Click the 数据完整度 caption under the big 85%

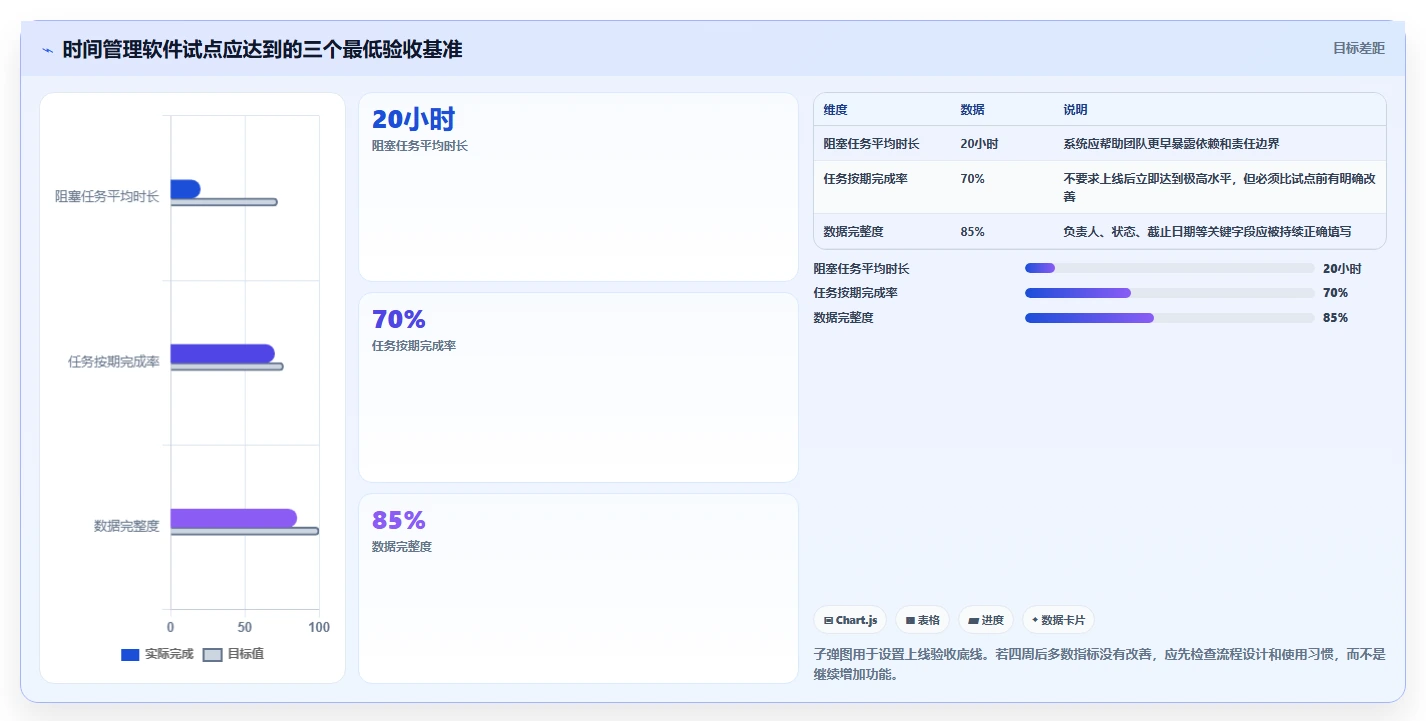coord(402,547)
